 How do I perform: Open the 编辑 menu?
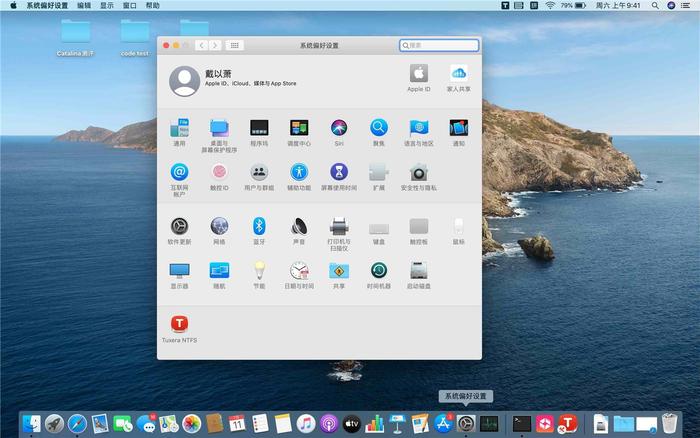84,5
